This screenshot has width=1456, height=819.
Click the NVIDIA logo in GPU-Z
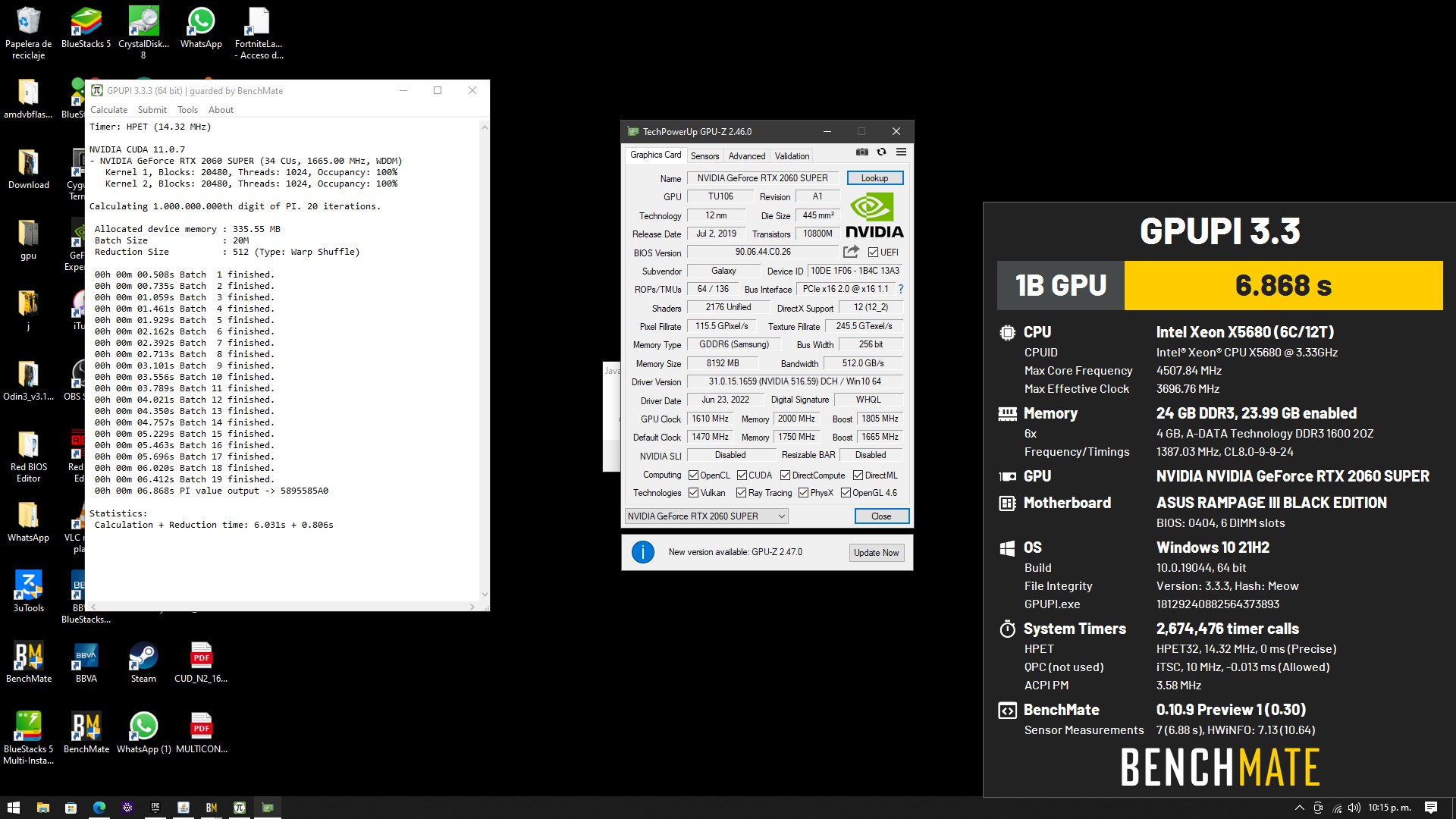[874, 215]
